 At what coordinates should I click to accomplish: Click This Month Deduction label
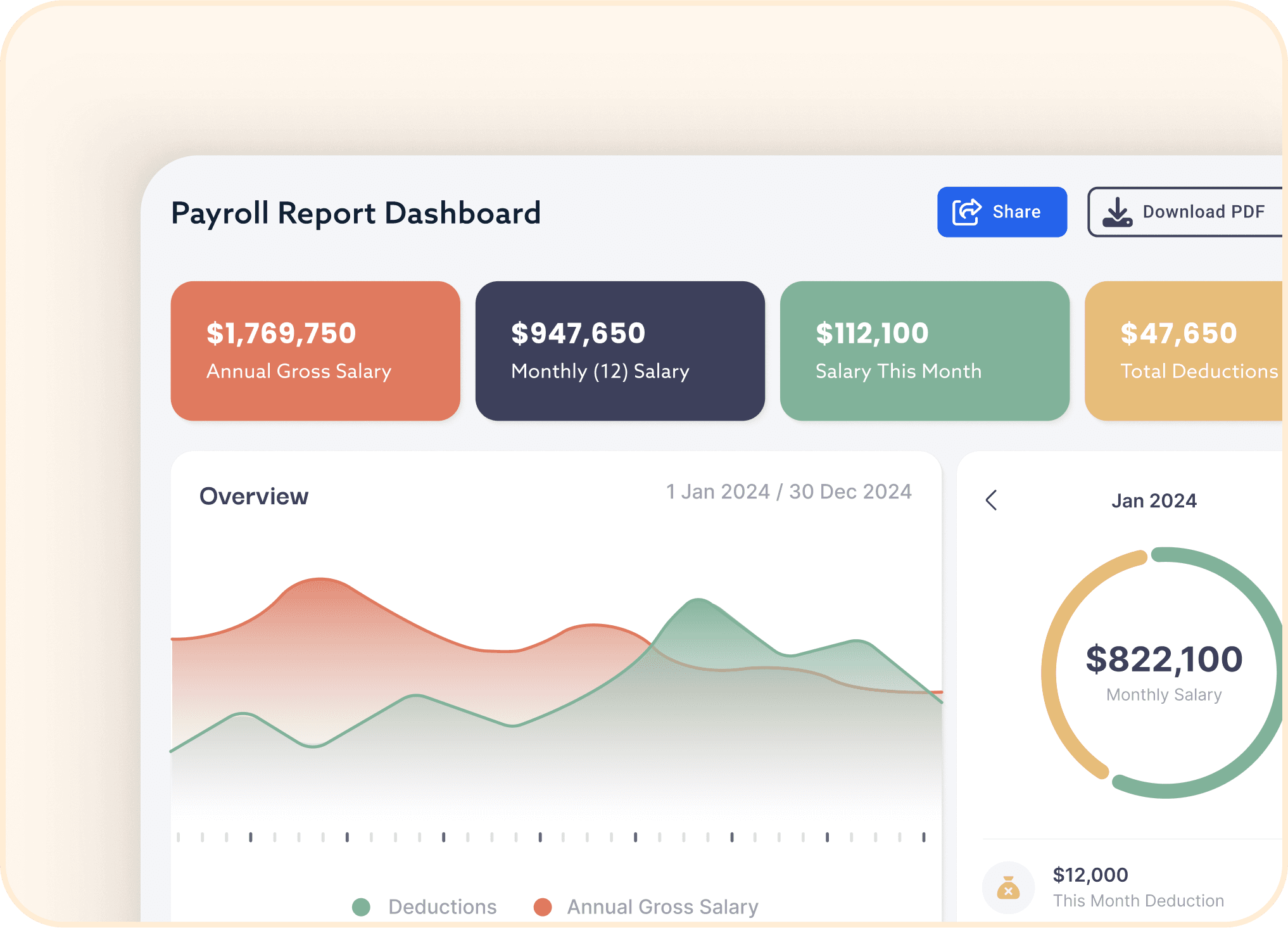pyautogui.click(x=1138, y=901)
